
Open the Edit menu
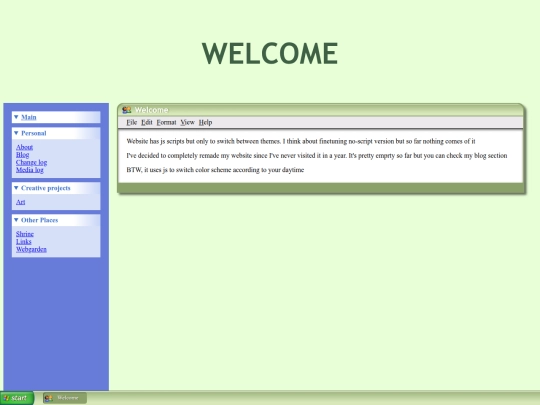(x=147, y=122)
